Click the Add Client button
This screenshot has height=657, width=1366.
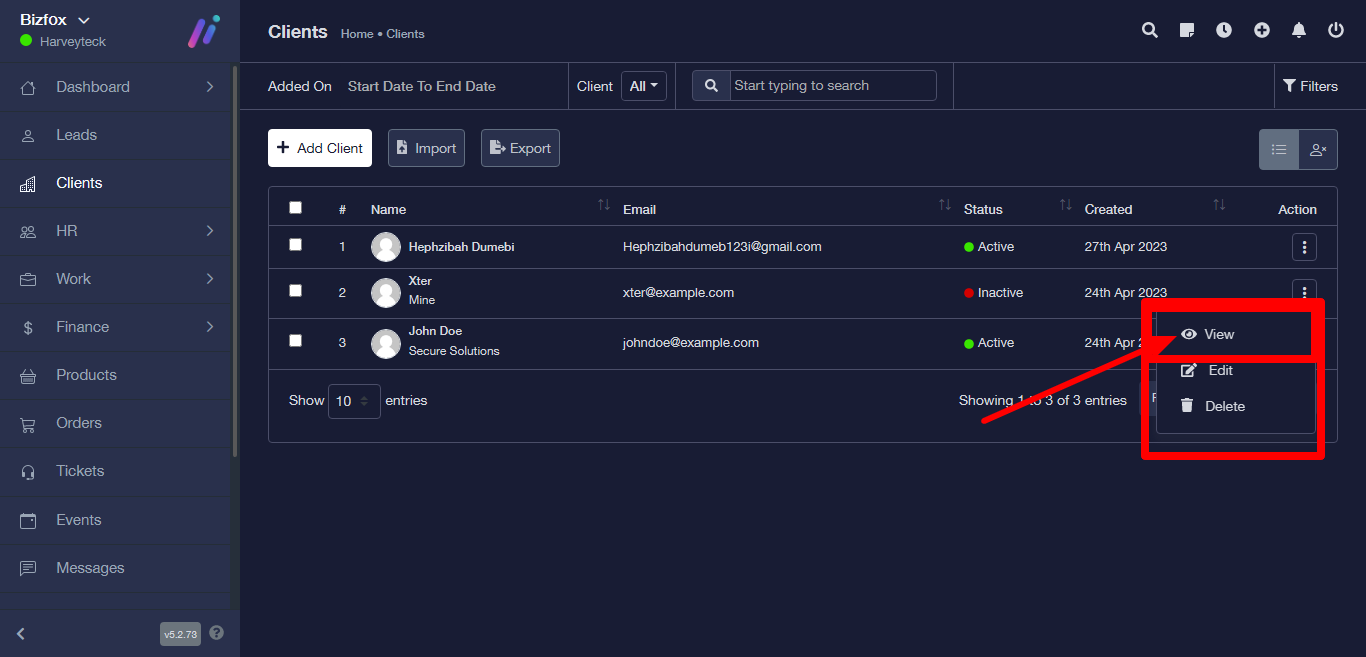tap(320, 148)
